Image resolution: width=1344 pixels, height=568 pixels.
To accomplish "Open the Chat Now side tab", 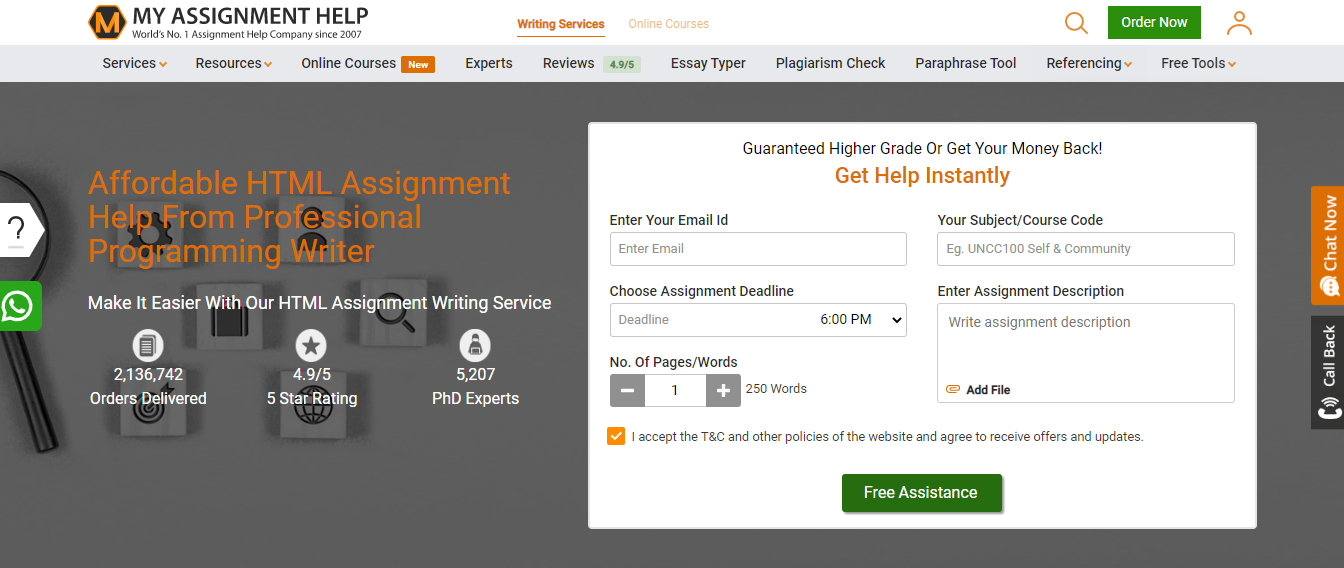I will [1328, 245].
